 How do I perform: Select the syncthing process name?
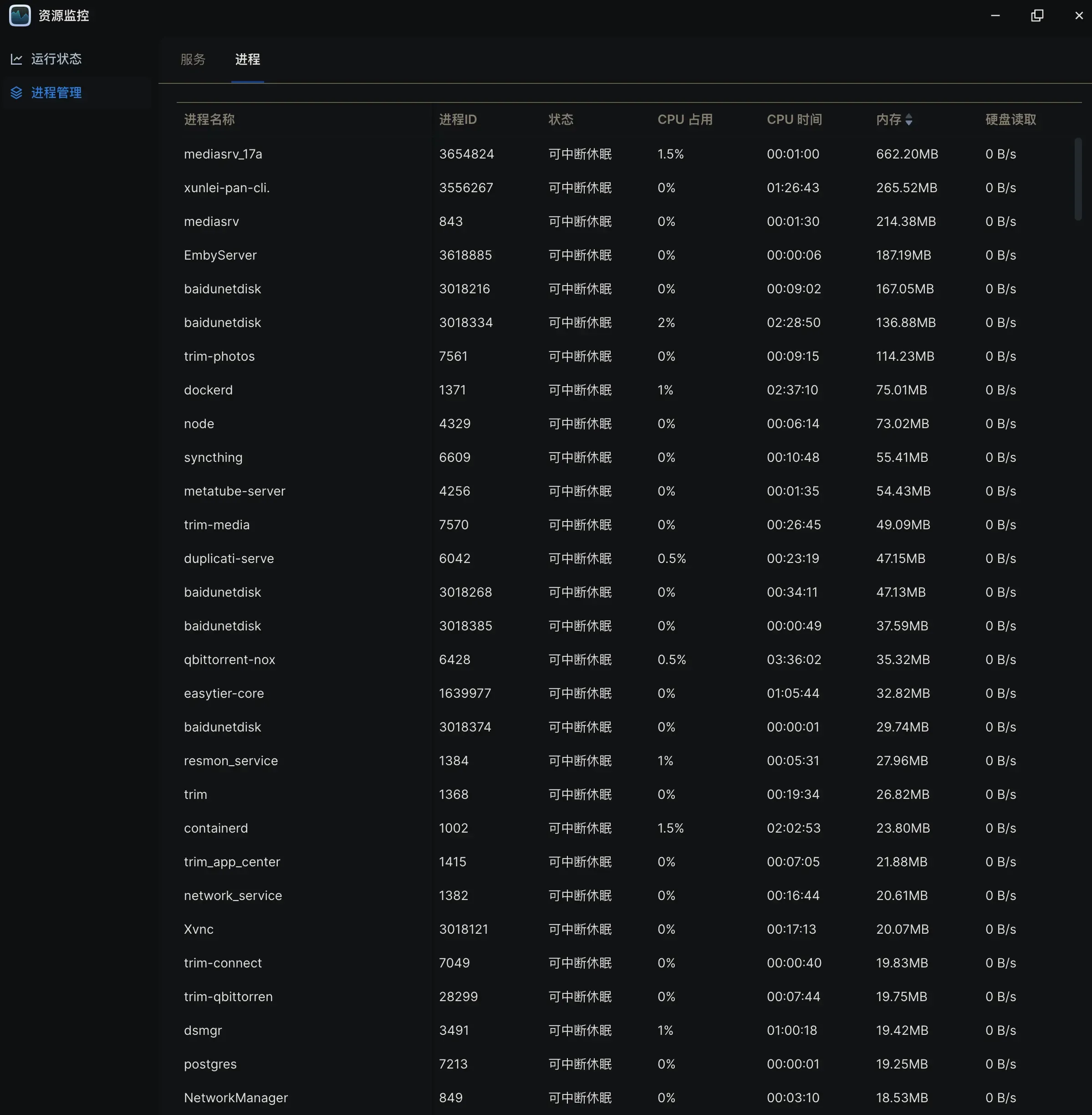[214, 458]
